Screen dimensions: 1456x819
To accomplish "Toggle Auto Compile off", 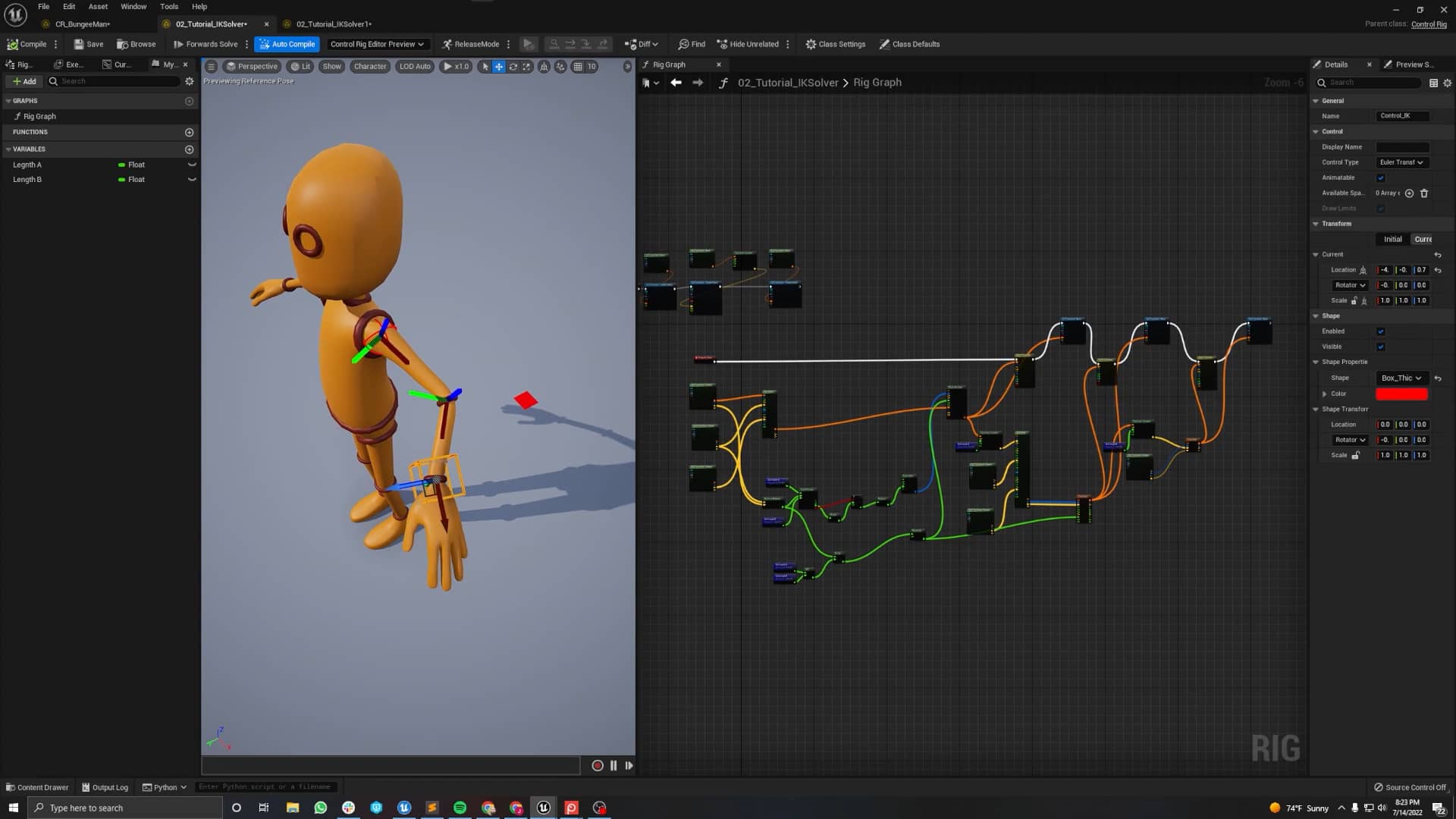I will [287, 44].
